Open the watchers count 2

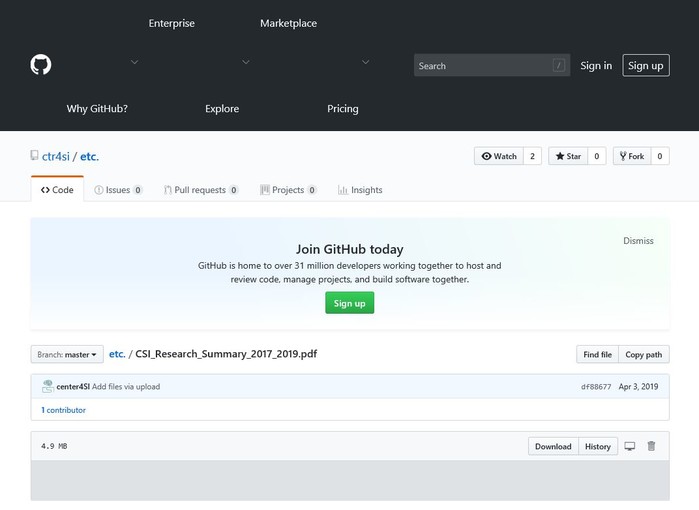click(x=532, y=156)
